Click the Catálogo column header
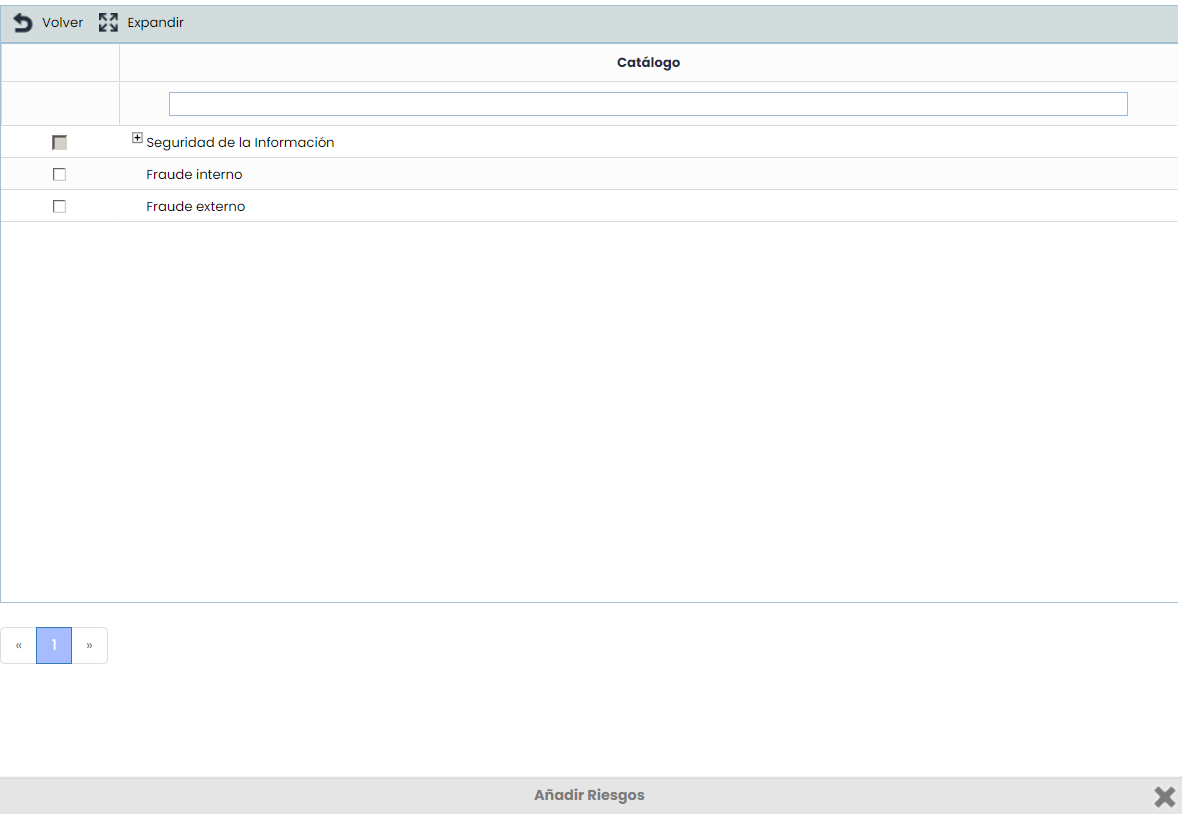The width and height of the screenshot is (1182, 814). click(648, 62)
